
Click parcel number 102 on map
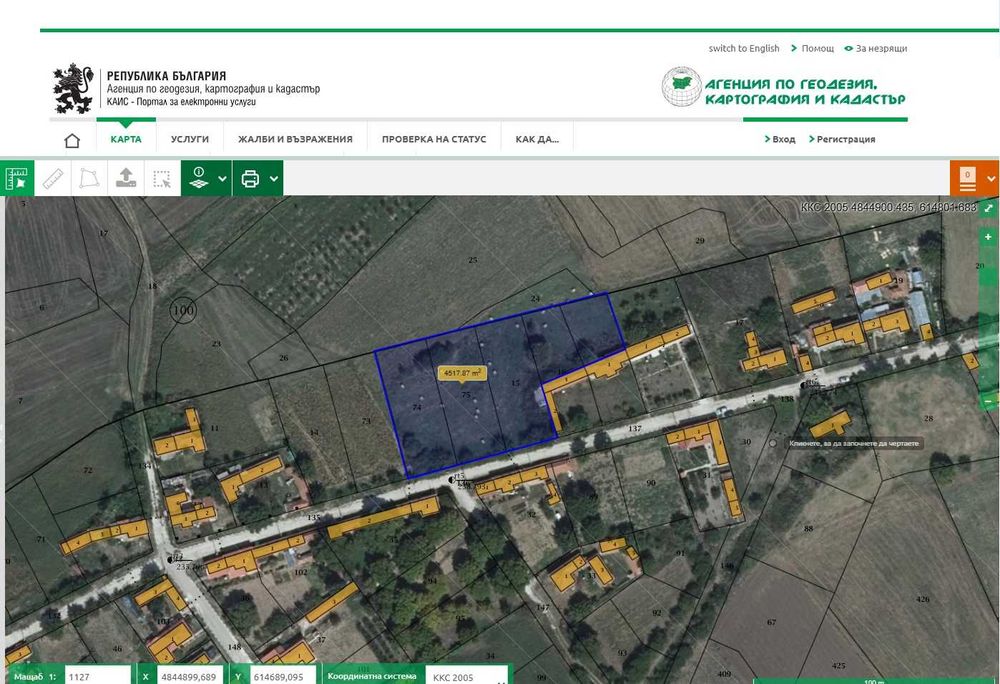tap(300, 572)
